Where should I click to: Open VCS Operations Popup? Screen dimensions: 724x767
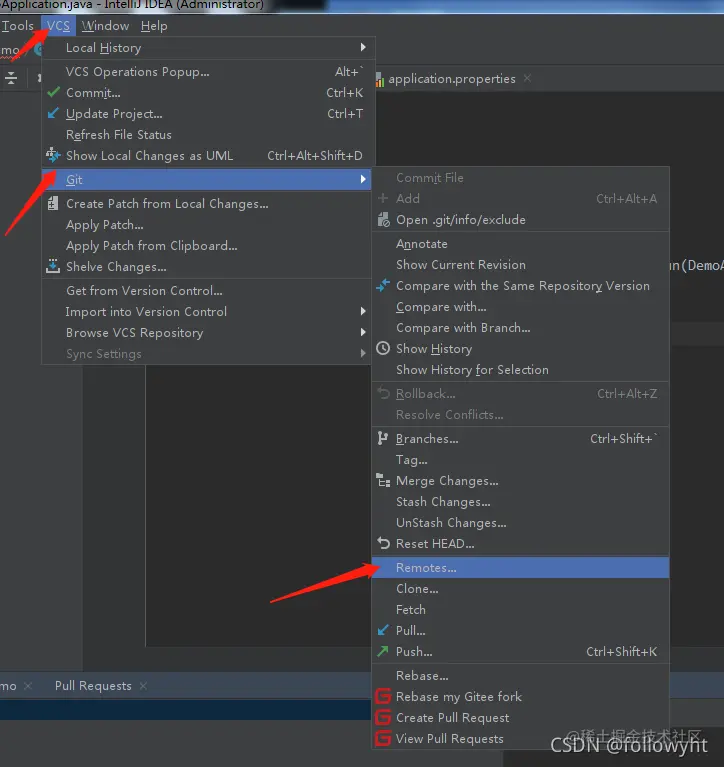click(x=208, y=71)
